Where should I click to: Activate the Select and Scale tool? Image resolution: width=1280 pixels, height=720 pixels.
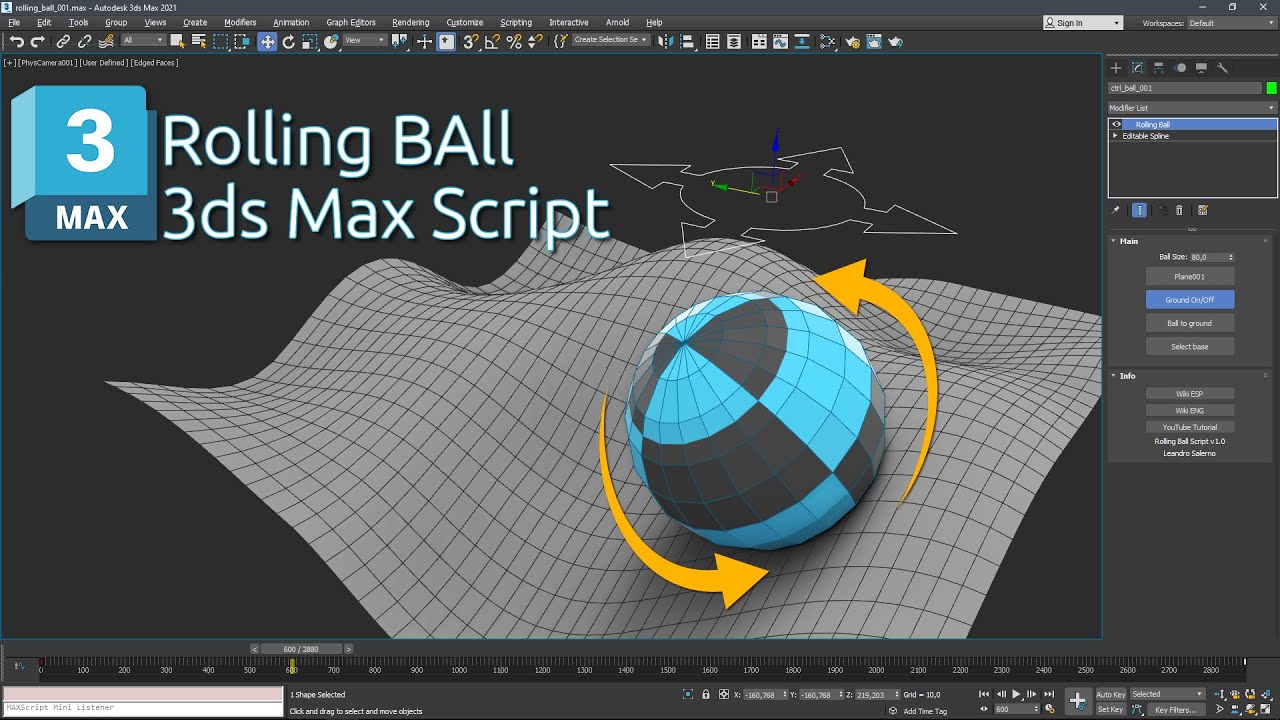(x=310, y=41)
